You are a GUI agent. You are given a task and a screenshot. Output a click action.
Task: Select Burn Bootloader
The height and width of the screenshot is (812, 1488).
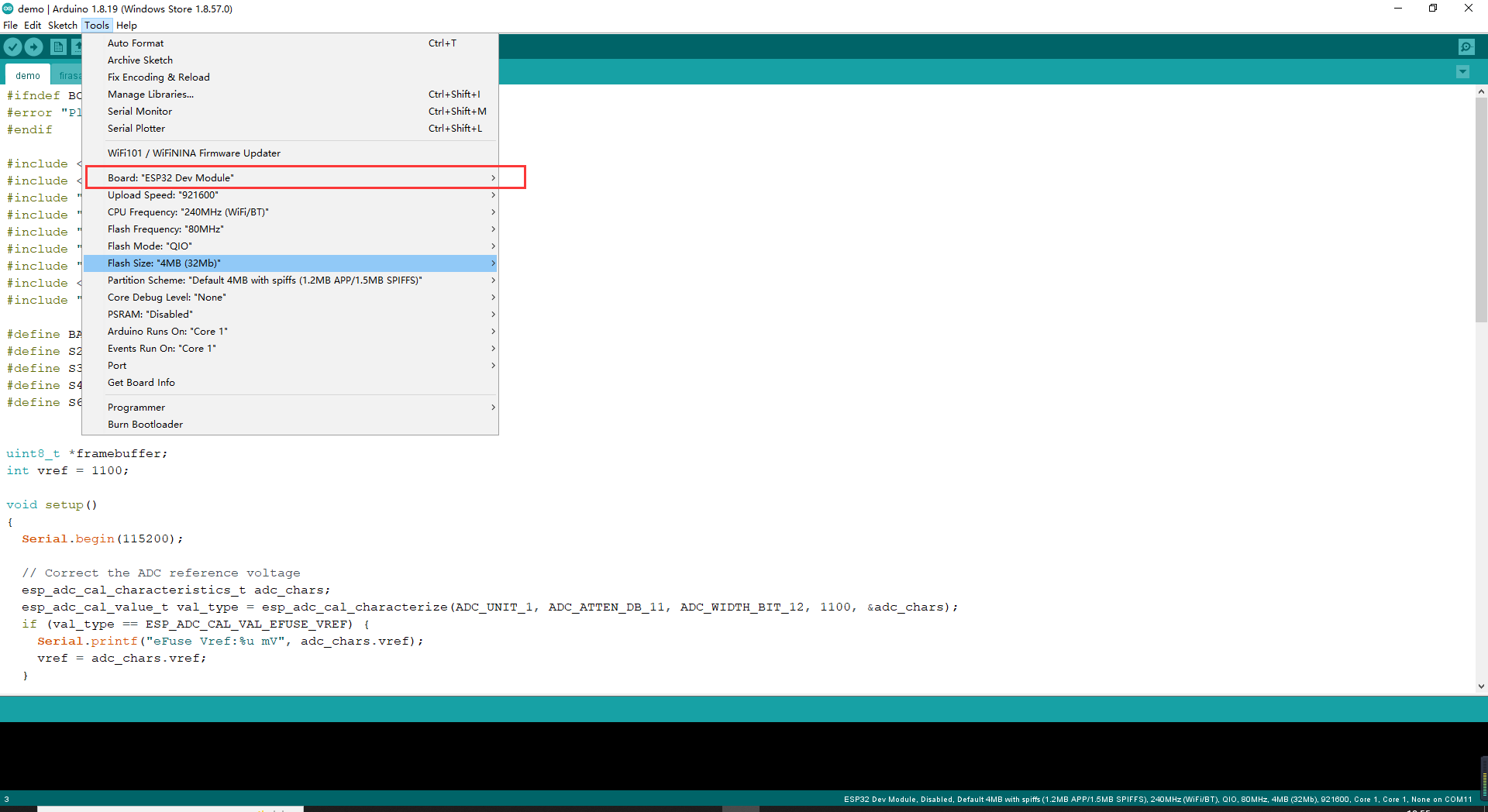[x=291, y=425]
